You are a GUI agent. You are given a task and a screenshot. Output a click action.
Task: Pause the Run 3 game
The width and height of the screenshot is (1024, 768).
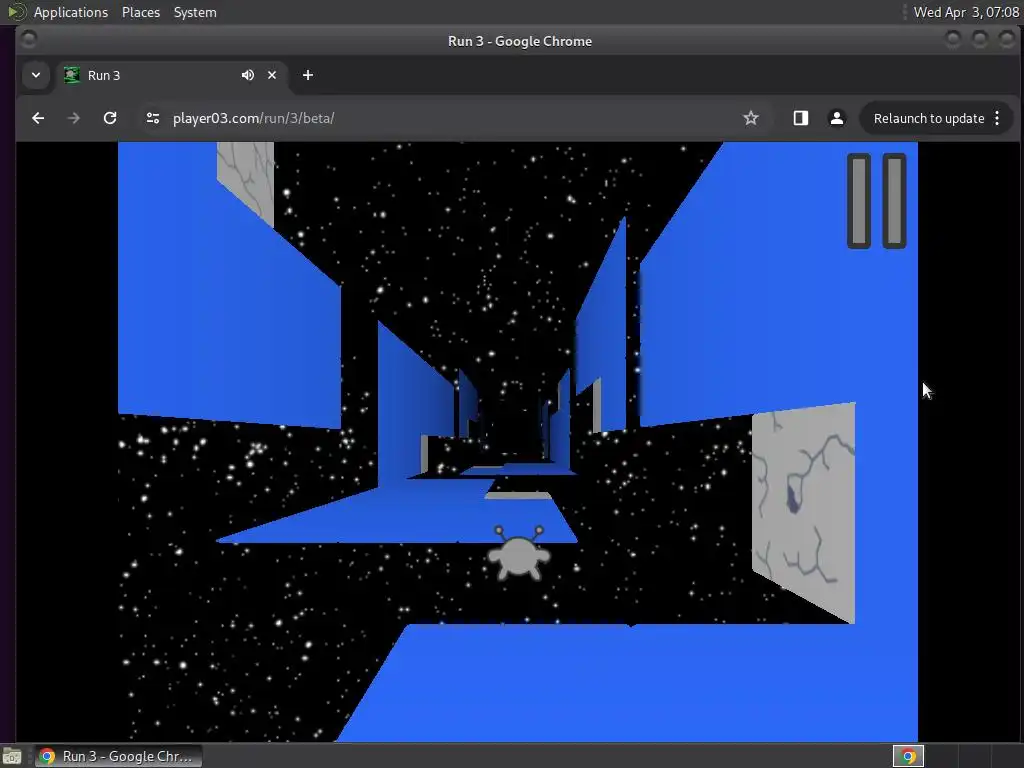[876, 201]
